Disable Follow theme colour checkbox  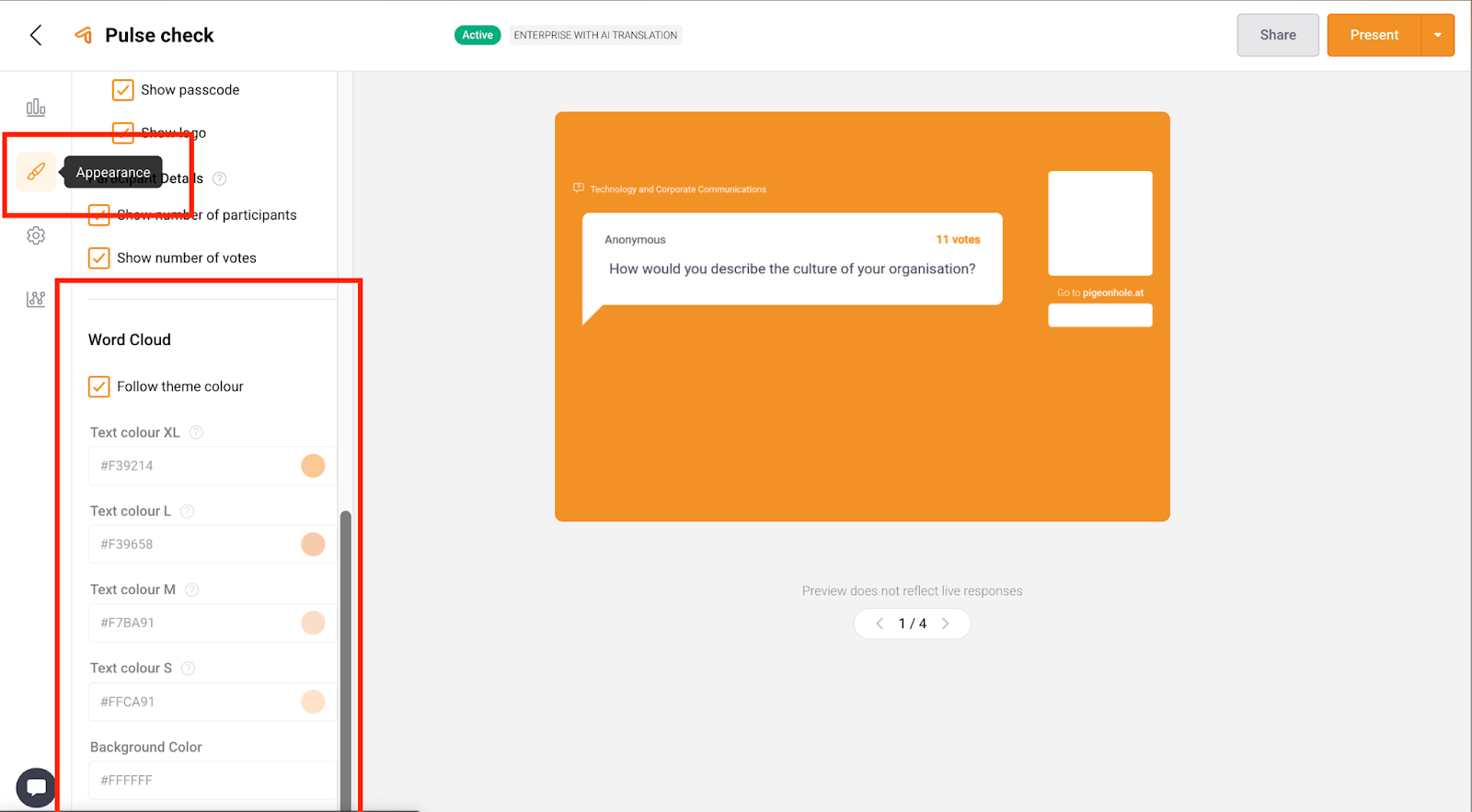click(99, 387)
